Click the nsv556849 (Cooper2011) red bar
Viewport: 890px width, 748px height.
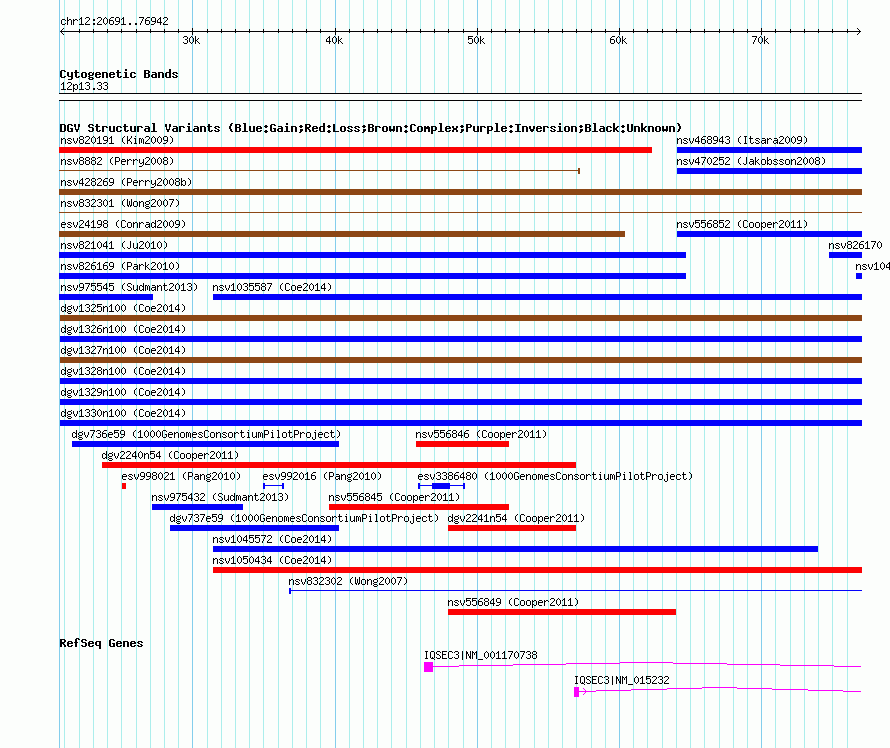(x=562, y=612)
